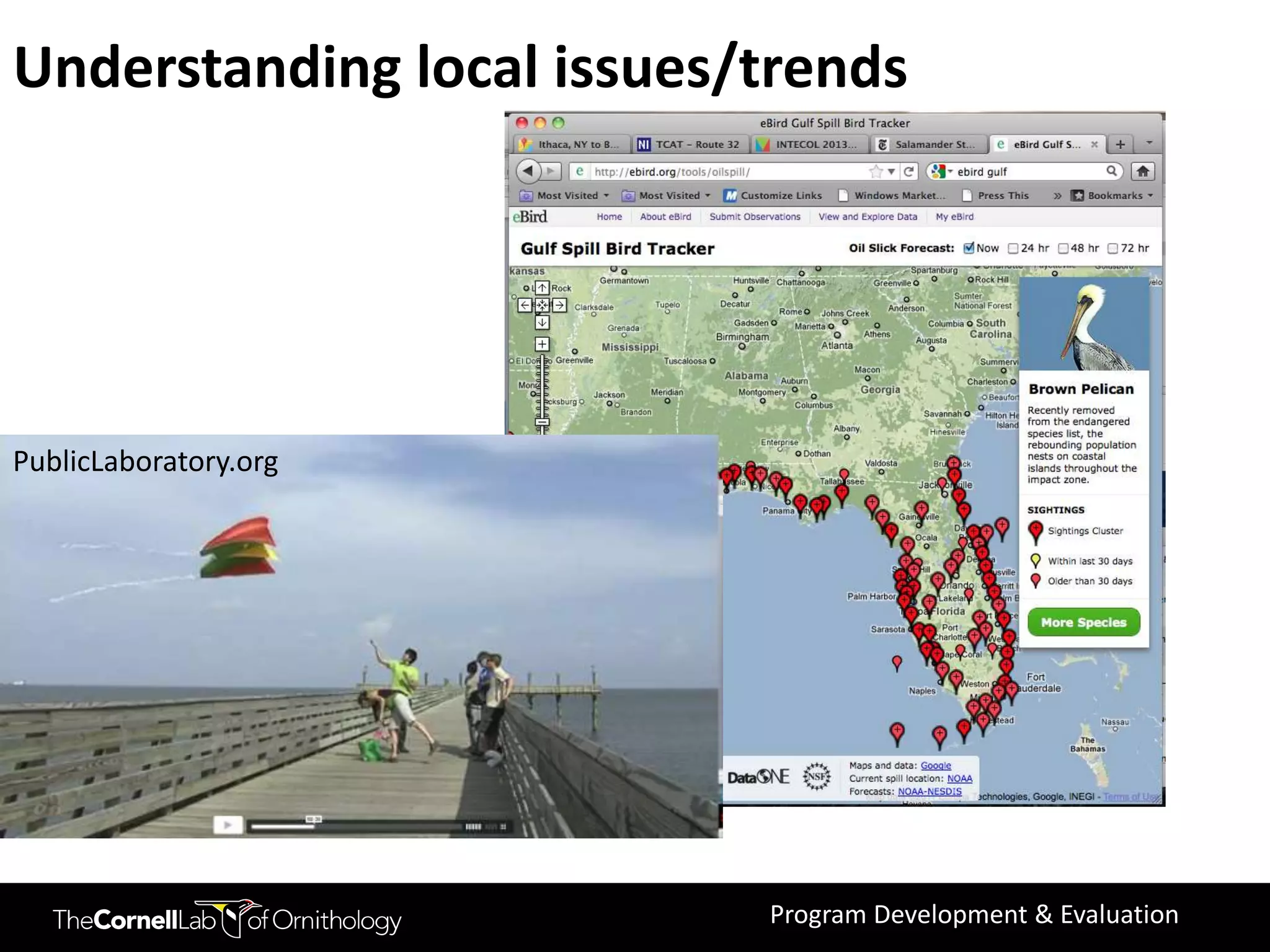Open Terms of Use map link
1270x952 pixels.
tap(1131, 797)
